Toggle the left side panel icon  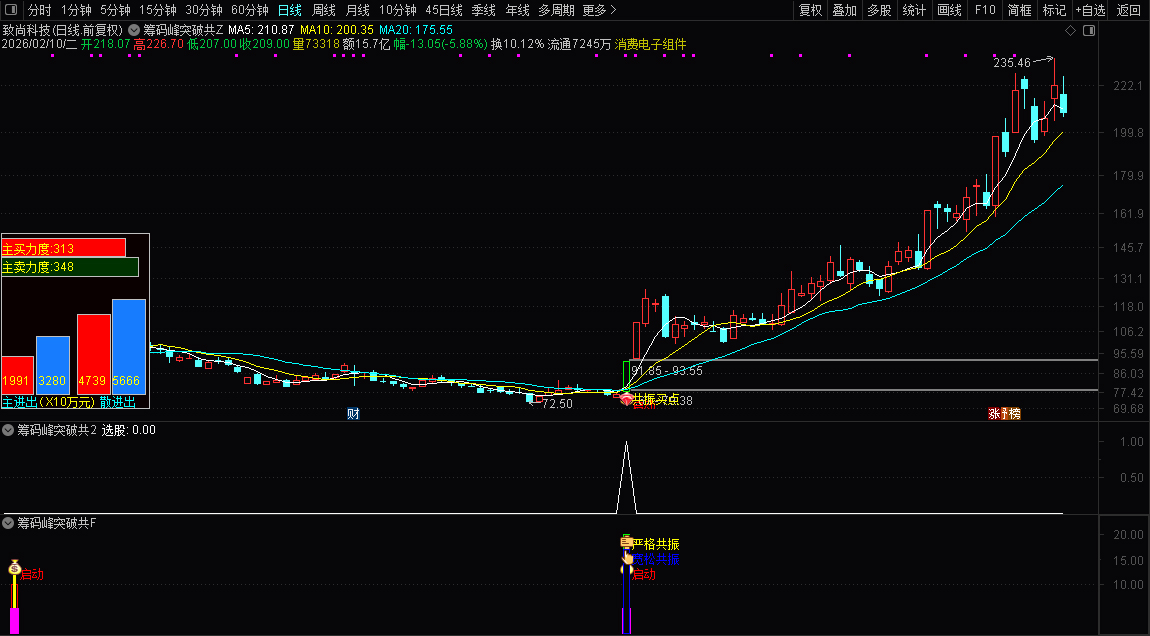[x=13, y=10]
